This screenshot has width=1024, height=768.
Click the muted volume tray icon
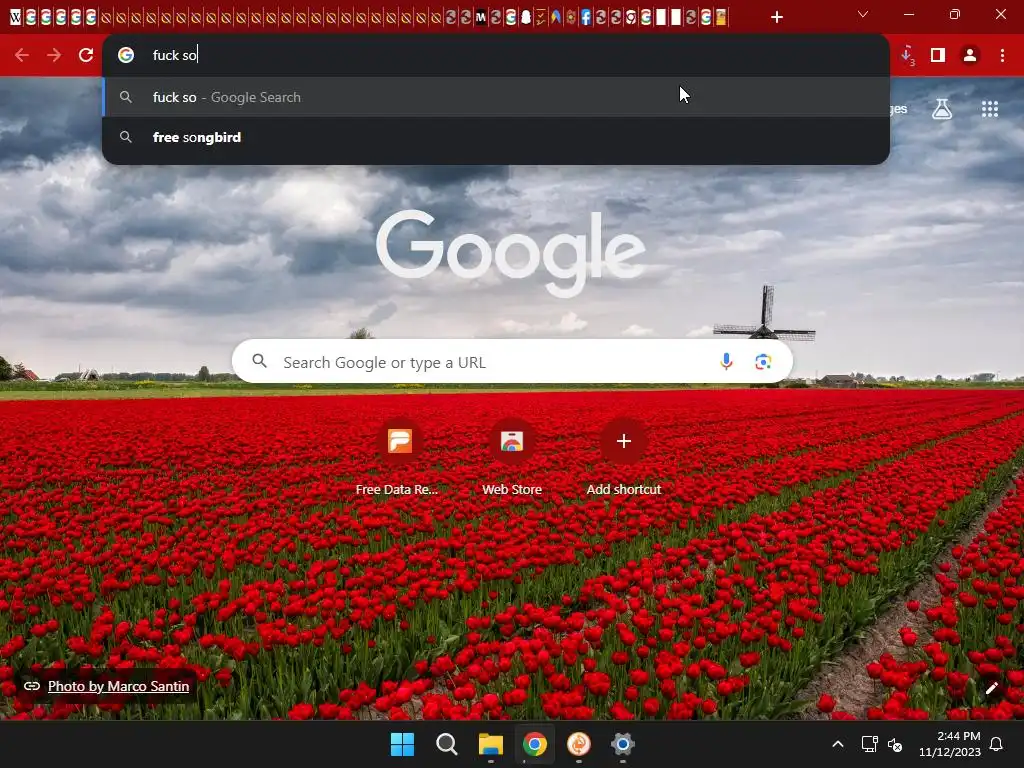click(x=895, y=744)
